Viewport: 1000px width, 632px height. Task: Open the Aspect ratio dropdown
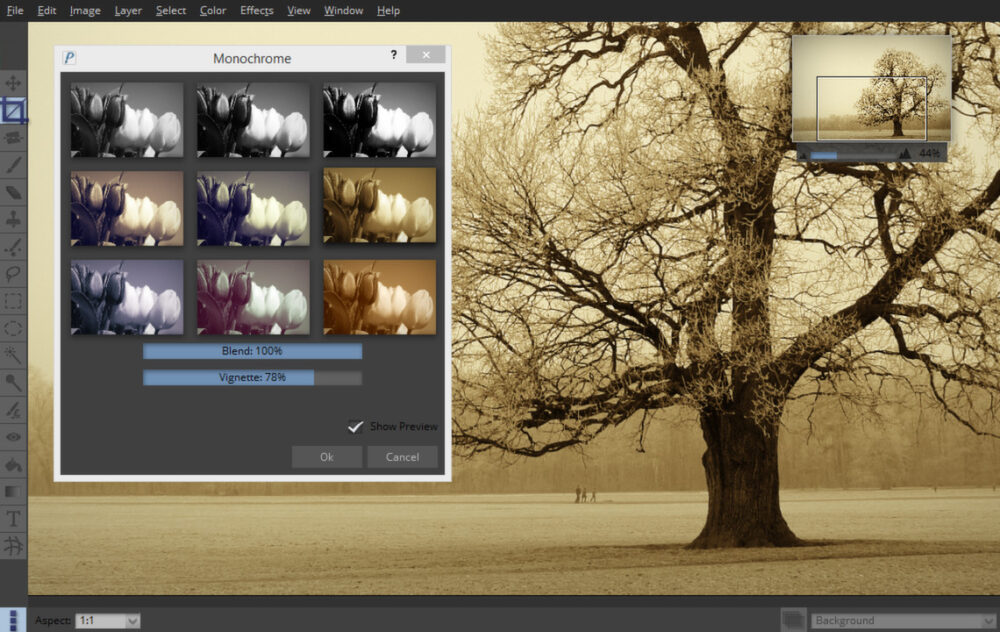coord(107,620)
